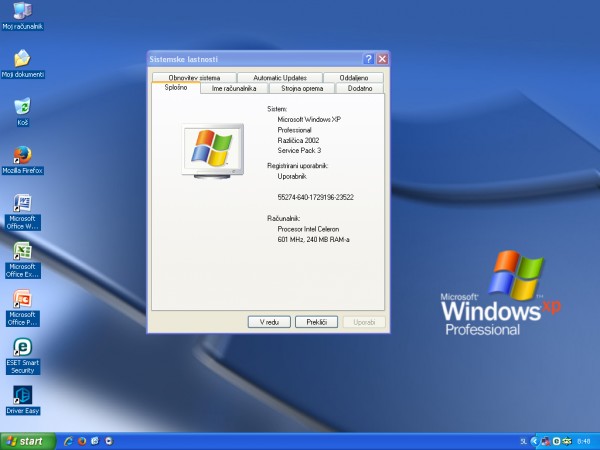The width and height of the screenshot is (600, 450).
Task: Click network computers tray icon
Action: tap(546, 442)
